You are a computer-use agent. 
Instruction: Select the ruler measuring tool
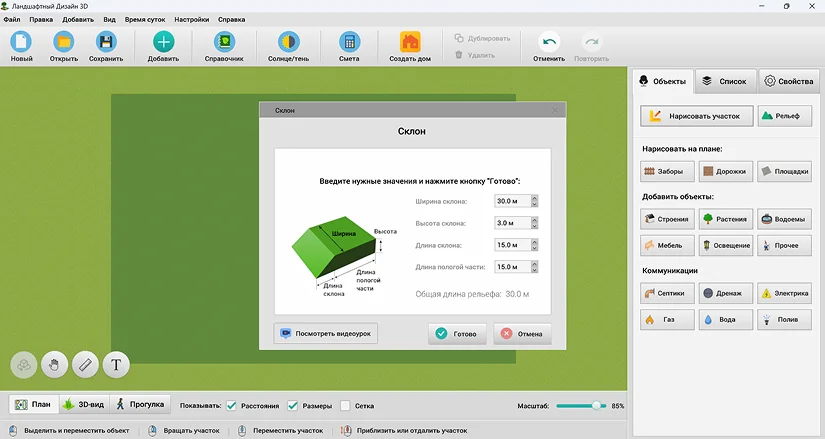tap(85, 364)
